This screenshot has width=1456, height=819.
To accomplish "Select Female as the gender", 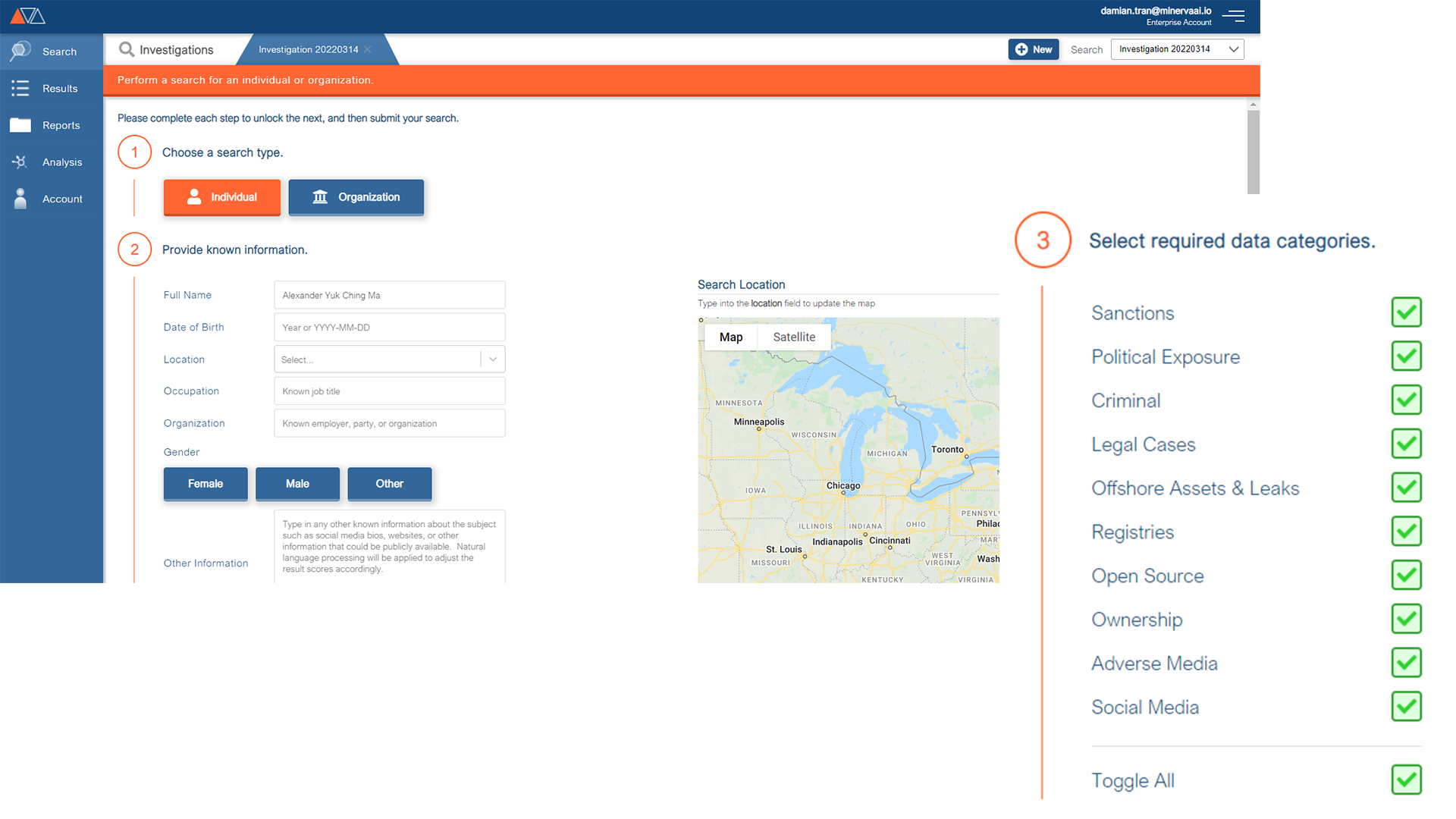I will tap(205, 483).
